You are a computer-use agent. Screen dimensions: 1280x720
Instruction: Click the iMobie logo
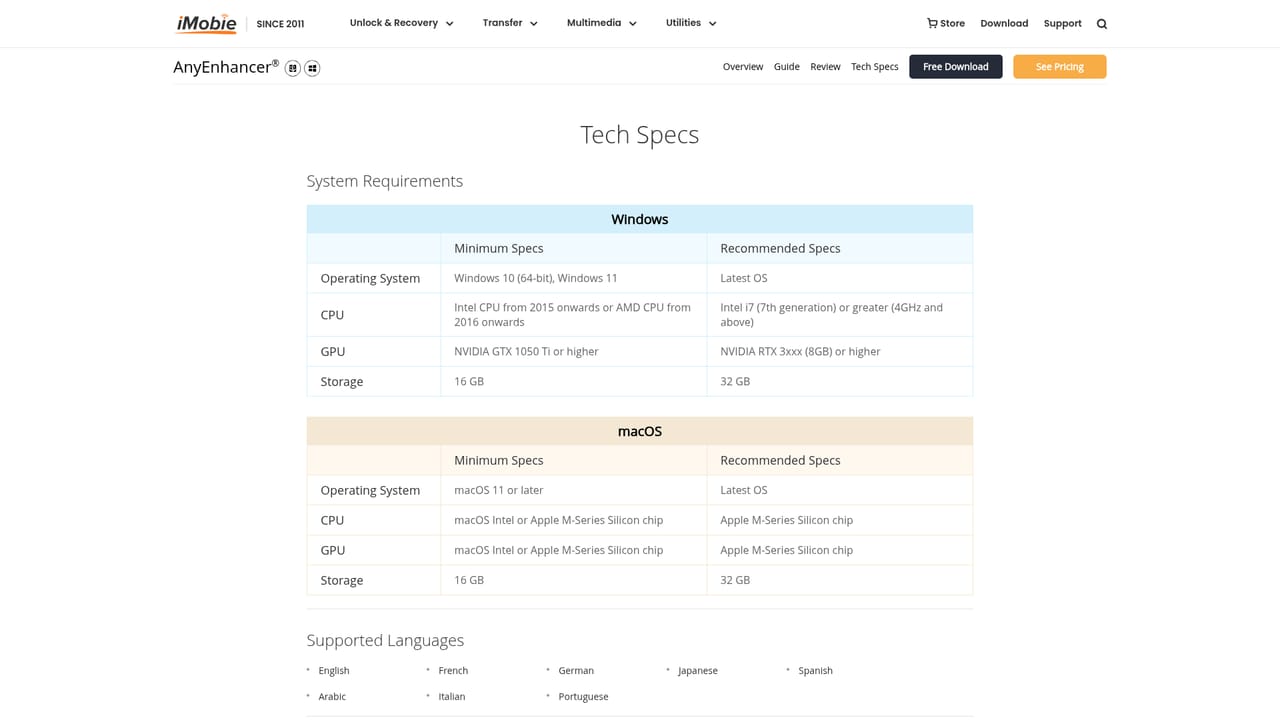point(206,23)
